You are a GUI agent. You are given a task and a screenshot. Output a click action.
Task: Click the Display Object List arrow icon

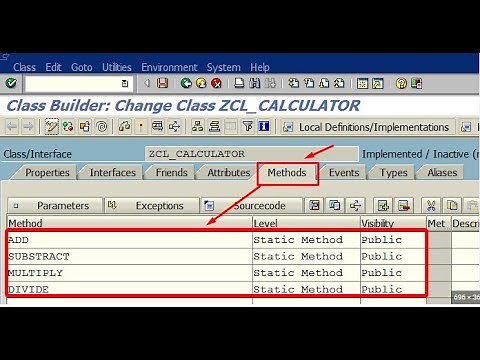tap(174, 127)
